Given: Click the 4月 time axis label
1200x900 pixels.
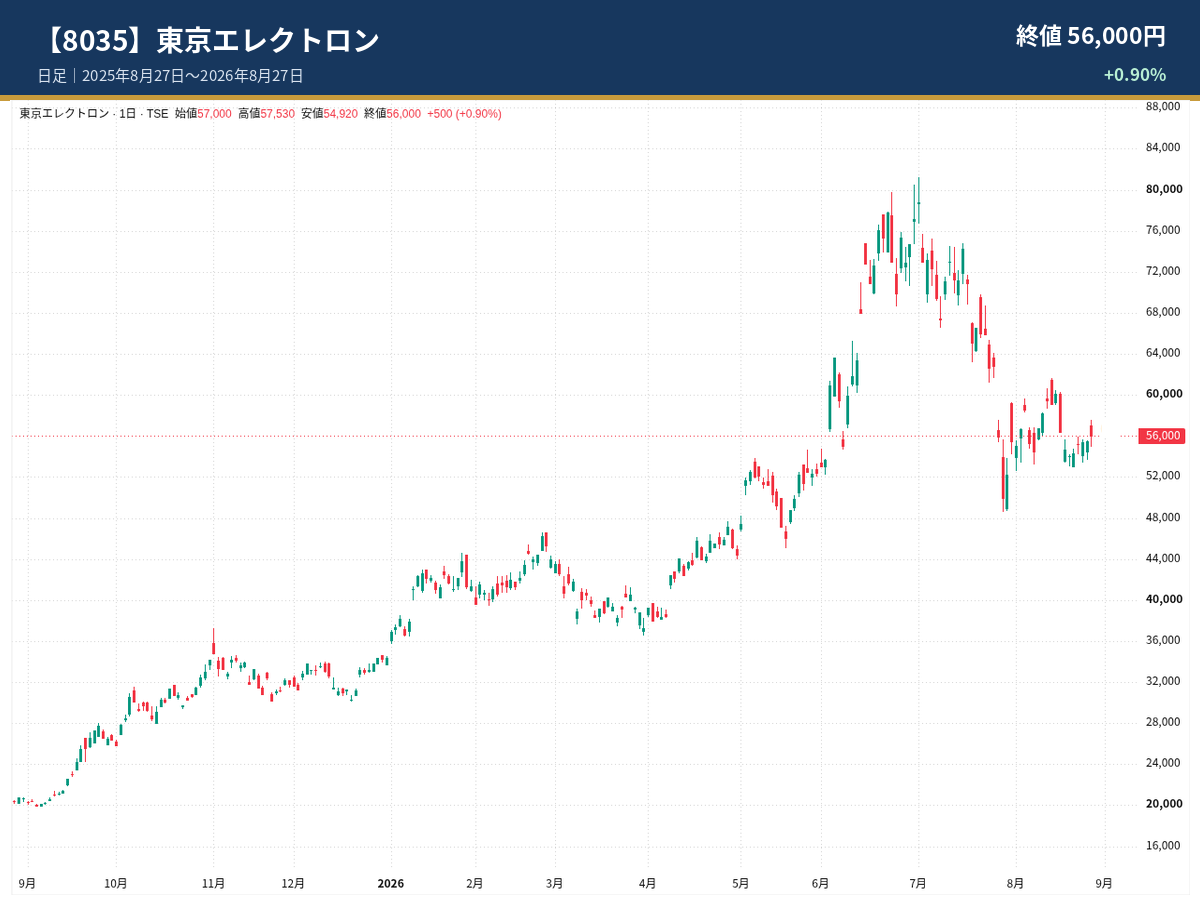Looking at the screenshot, I should pos(648,884).
